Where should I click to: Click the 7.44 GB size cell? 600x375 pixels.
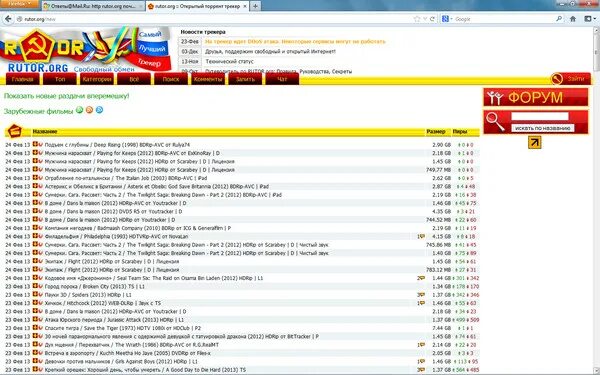(442, 328)
